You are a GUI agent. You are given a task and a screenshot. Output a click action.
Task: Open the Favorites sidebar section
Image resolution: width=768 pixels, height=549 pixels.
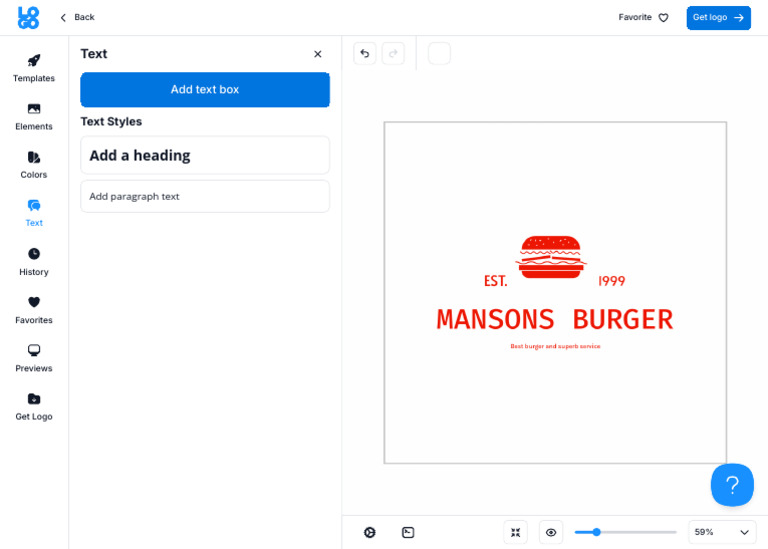point(34,310)
